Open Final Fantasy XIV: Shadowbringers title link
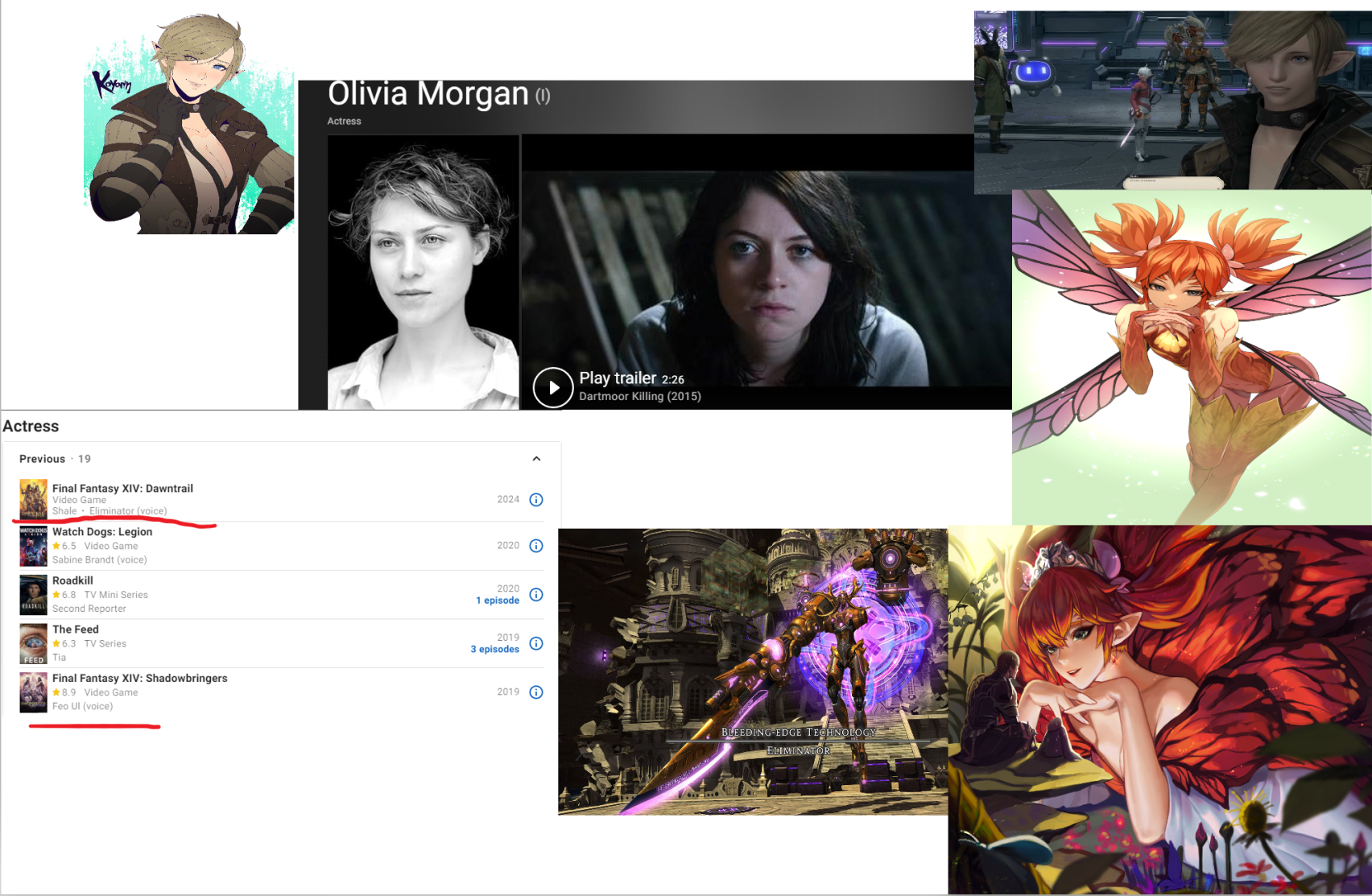Image resolution: width=1372 pixels, height=896 pixels. 140,678
